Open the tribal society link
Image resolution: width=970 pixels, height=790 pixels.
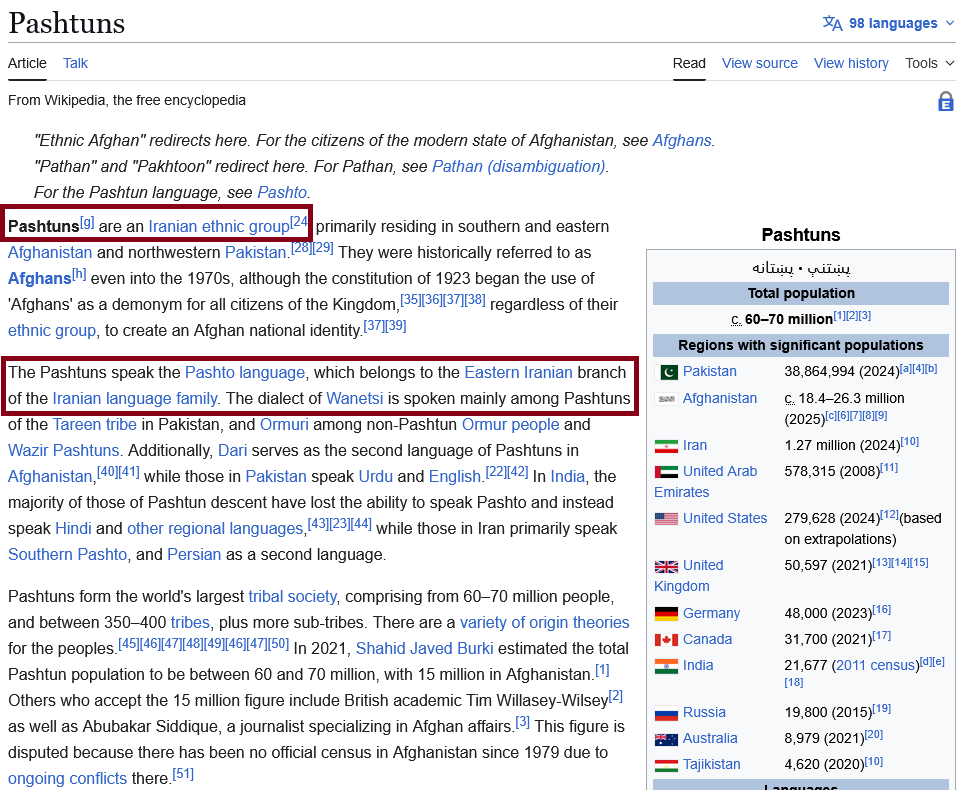293,596
